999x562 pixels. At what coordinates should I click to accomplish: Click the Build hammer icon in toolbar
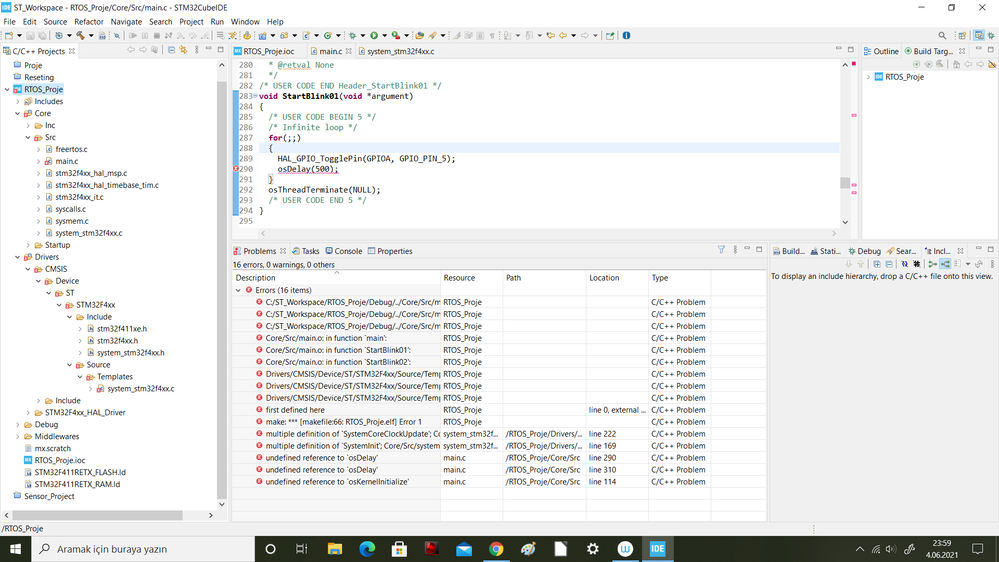[80, 35]
